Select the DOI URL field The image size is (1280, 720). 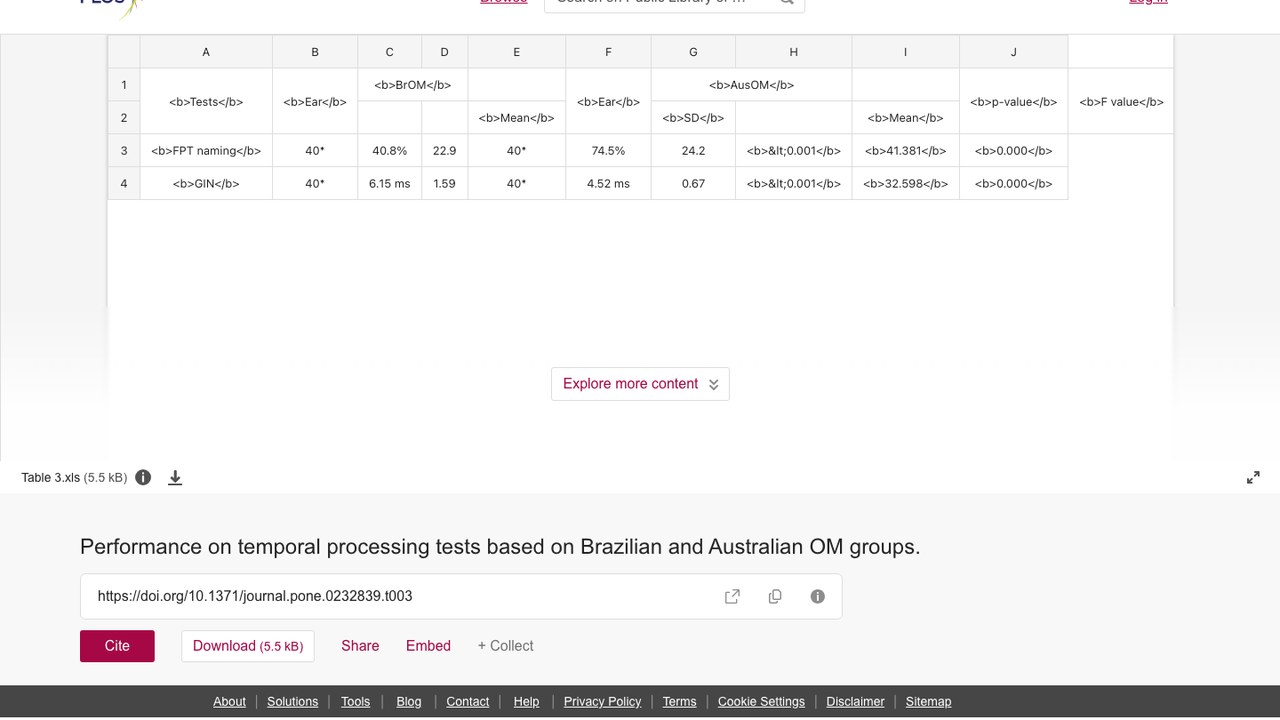[461, 596]
